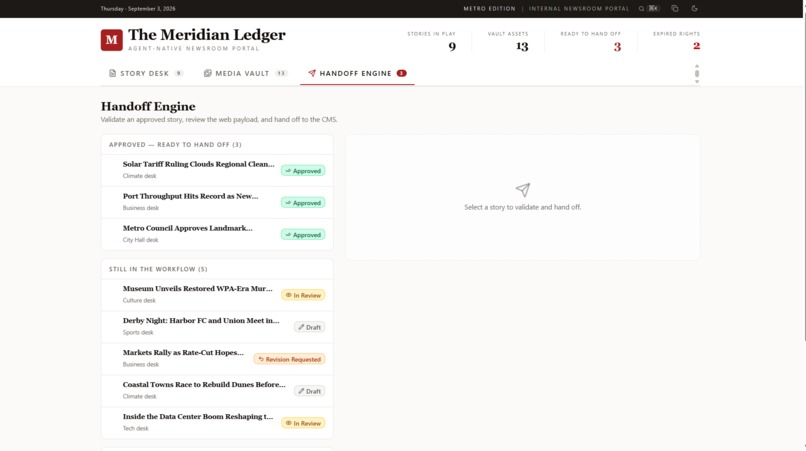Click the Handoff Engine page heading

pyautogui.click(x=148, y=106)
